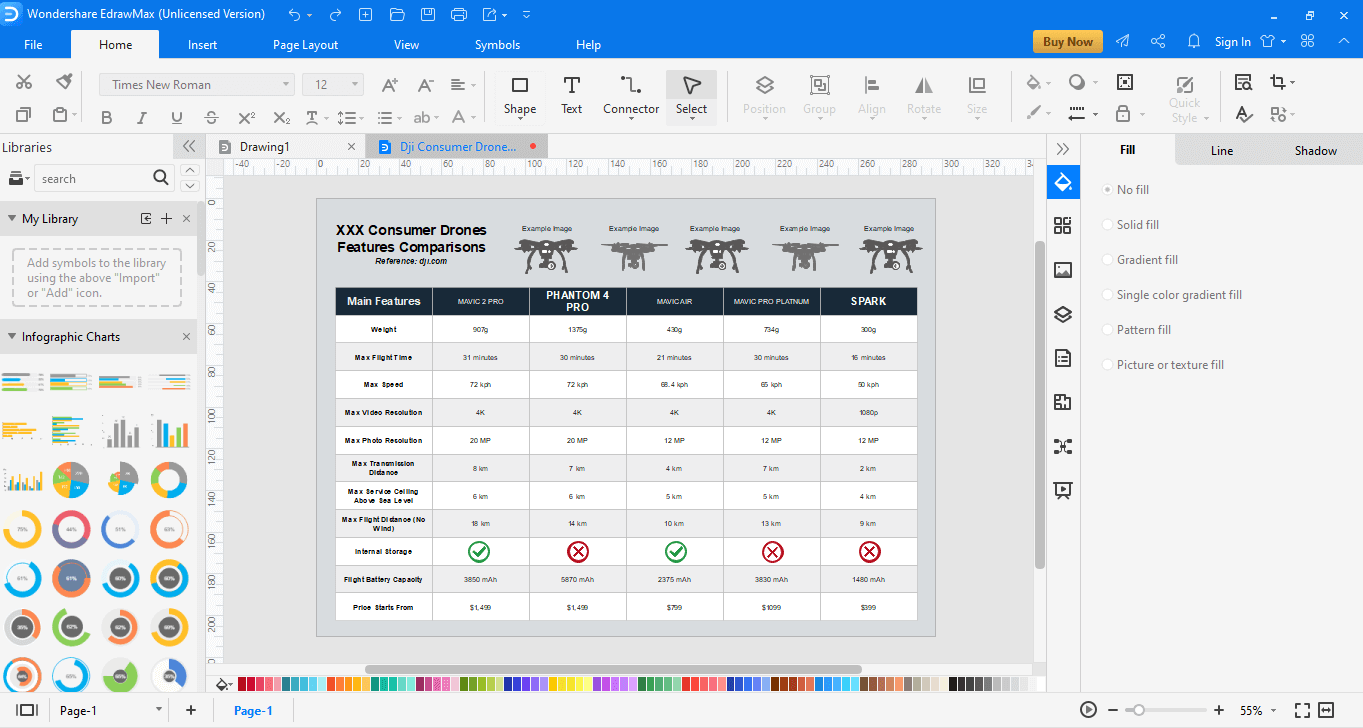The height and width of the screenshot is (728, 1363).
Task: Click the Share icon near Sign In
Action: tap(1158, 42)
